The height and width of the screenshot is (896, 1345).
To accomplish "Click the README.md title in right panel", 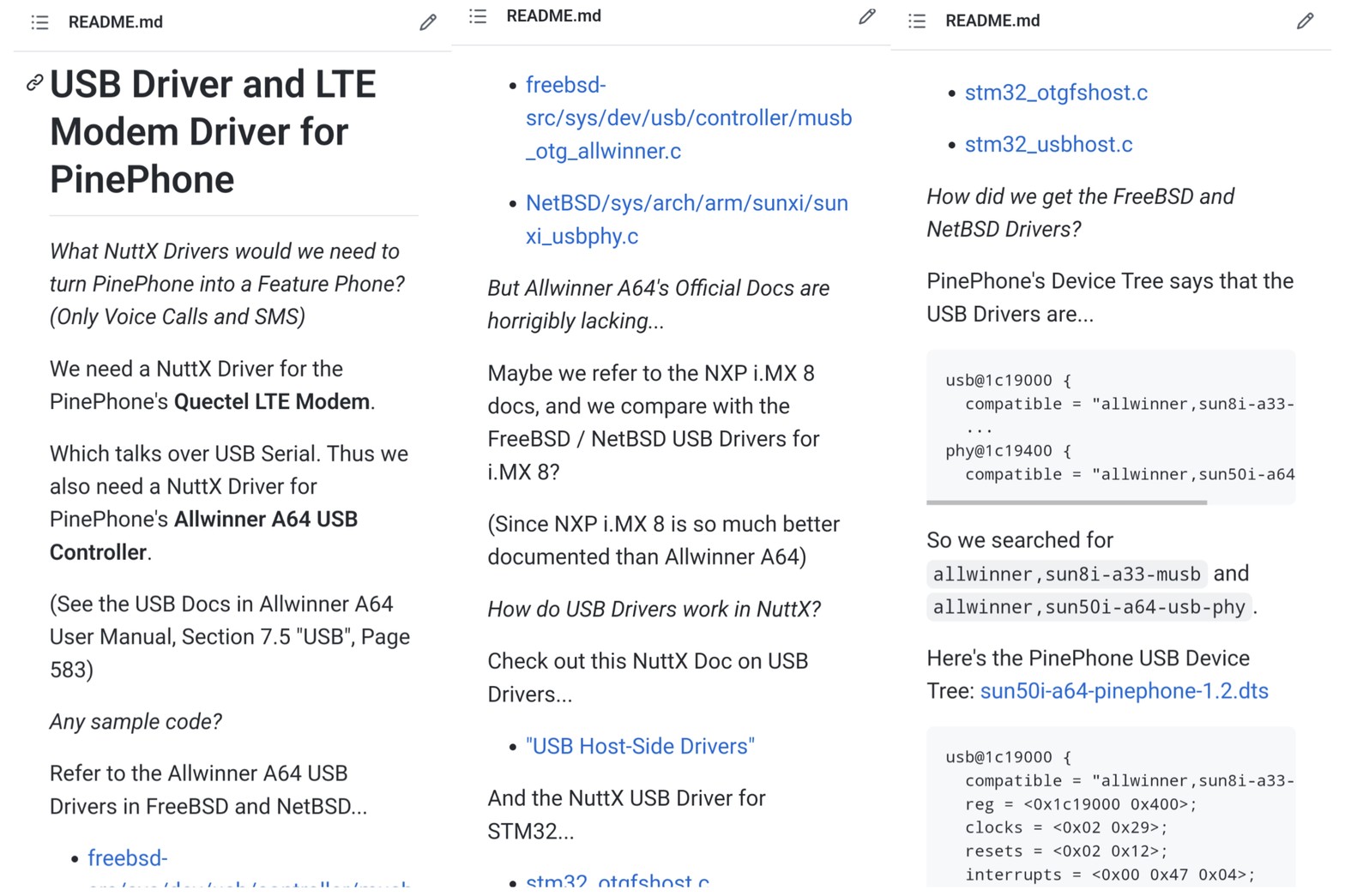I will coord(992,21).
